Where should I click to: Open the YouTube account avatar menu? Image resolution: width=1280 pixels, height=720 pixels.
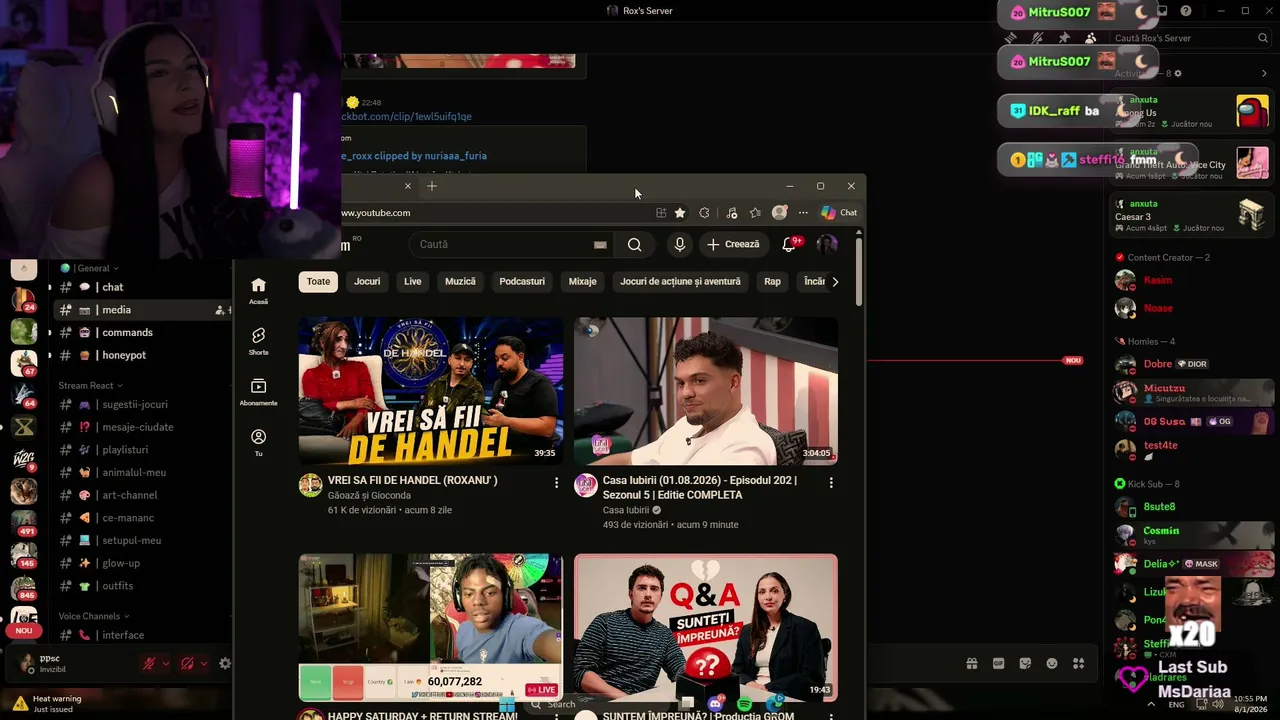click(827, 244)
